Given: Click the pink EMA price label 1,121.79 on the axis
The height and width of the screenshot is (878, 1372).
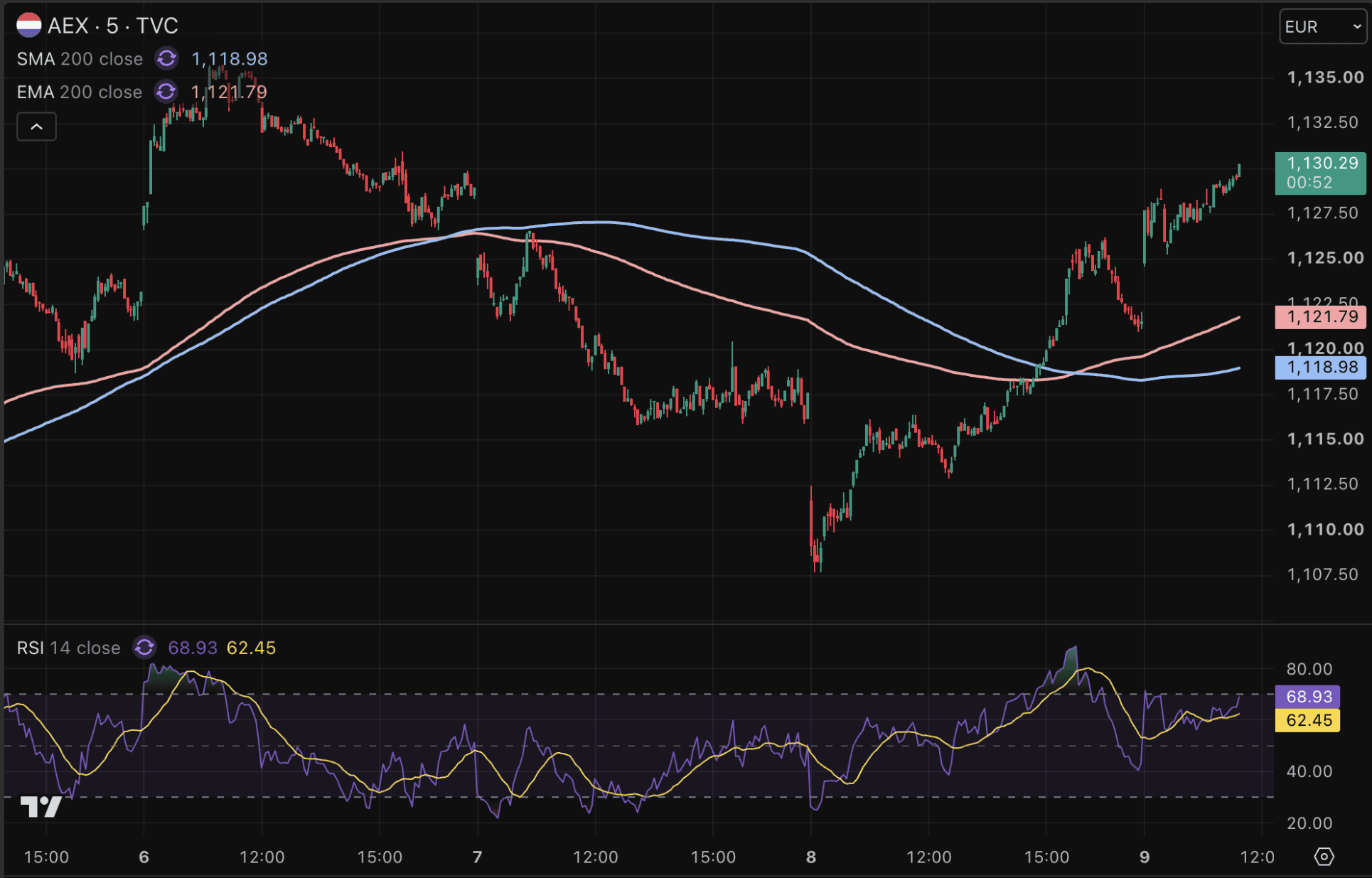Looking at the screenshot, I should pos(1321,316).
